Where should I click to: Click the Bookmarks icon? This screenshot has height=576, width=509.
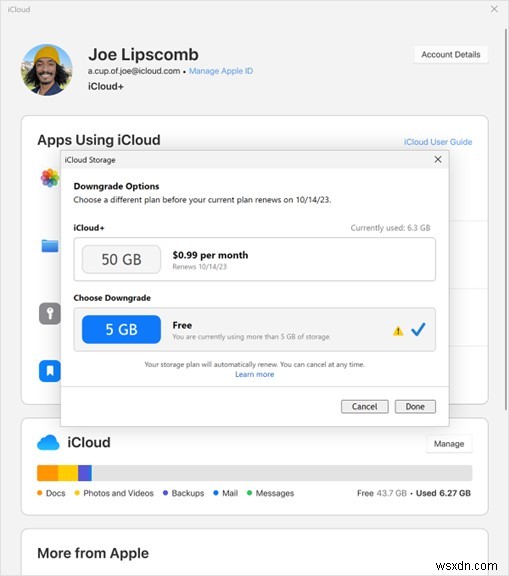point(50,371)
